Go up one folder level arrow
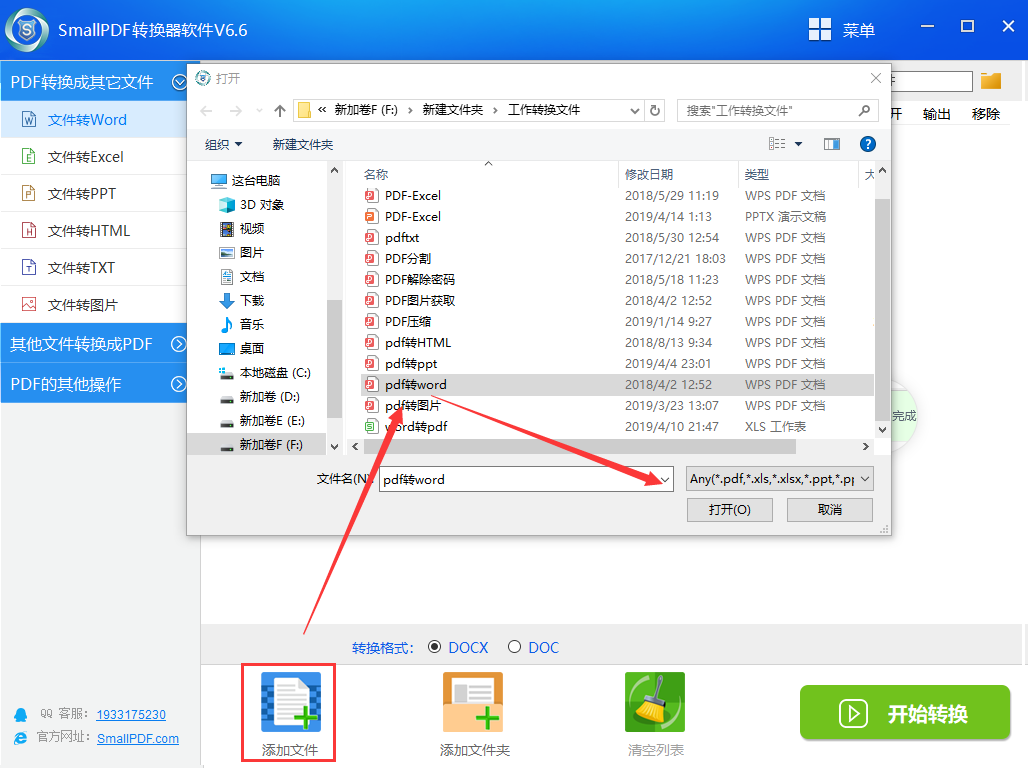 tap(280, 111)
